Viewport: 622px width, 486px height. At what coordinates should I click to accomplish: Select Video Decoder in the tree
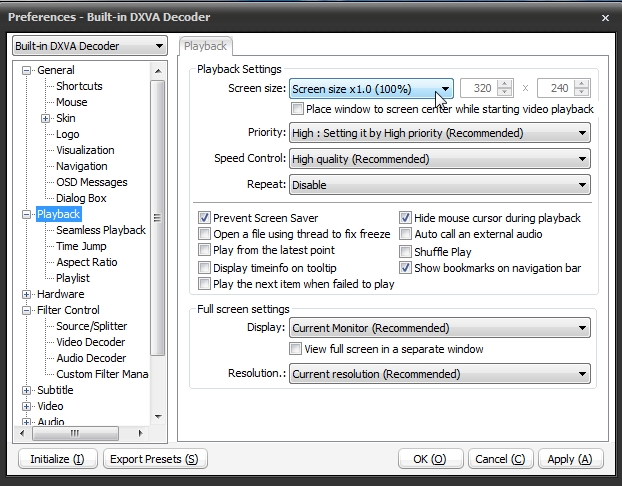point(90,342)
